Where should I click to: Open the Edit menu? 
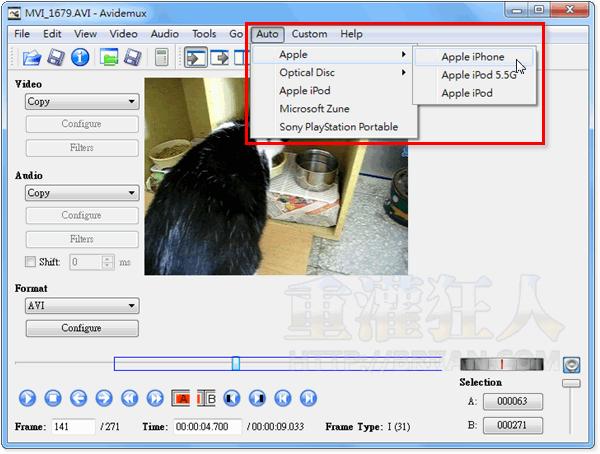point(52,34)
